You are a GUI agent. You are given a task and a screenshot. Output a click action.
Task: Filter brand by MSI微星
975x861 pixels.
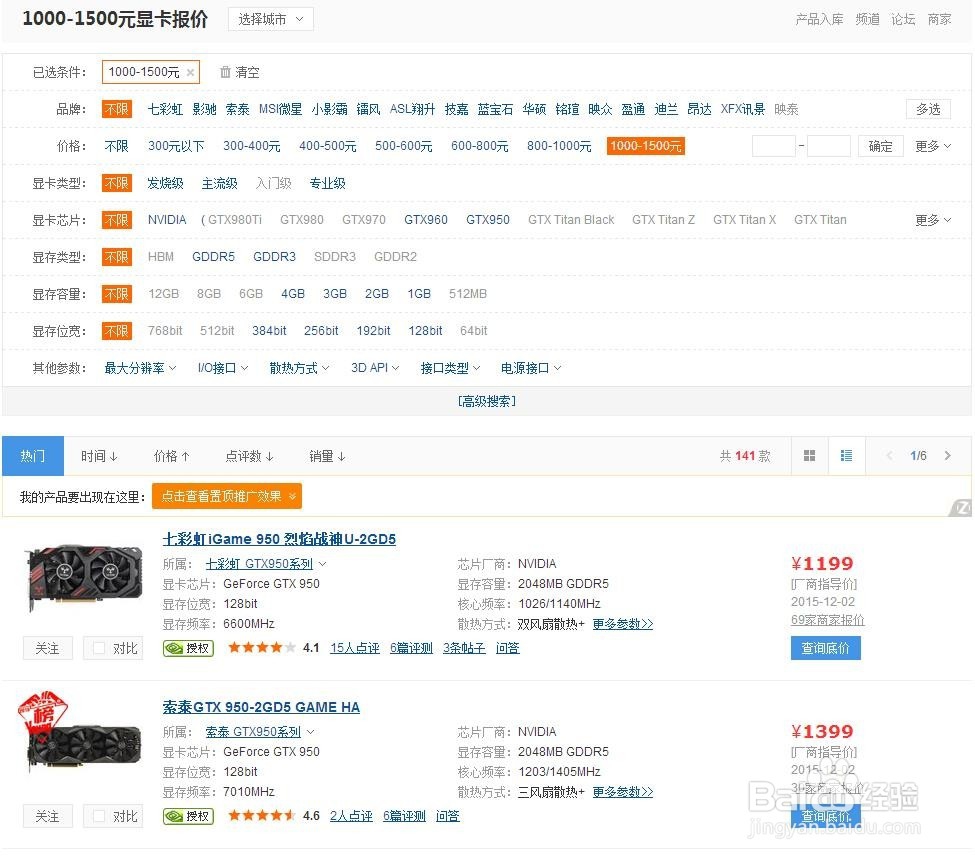pyautogui.click(x=280, y=109)
